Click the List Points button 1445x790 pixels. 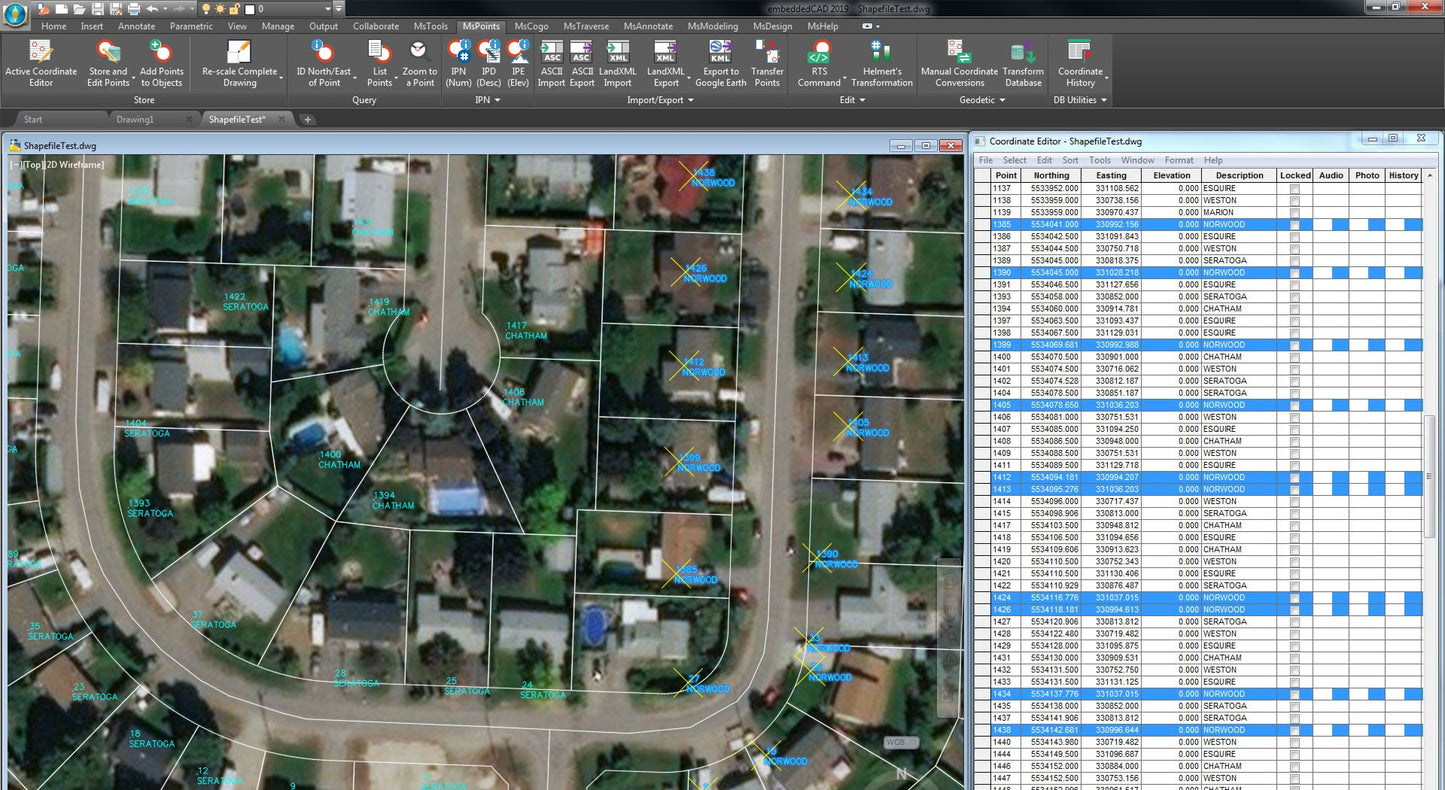coord(378,60)
